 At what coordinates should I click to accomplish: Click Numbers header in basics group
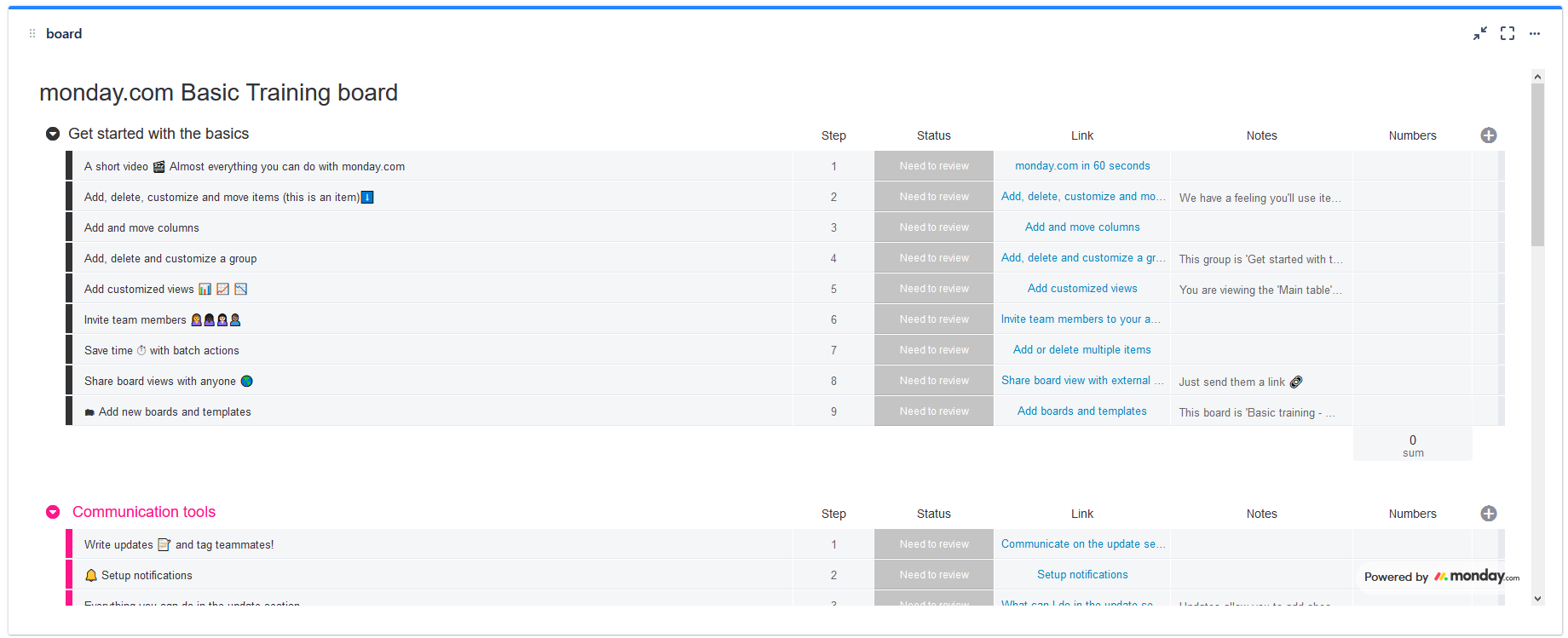coord(1412,135)
